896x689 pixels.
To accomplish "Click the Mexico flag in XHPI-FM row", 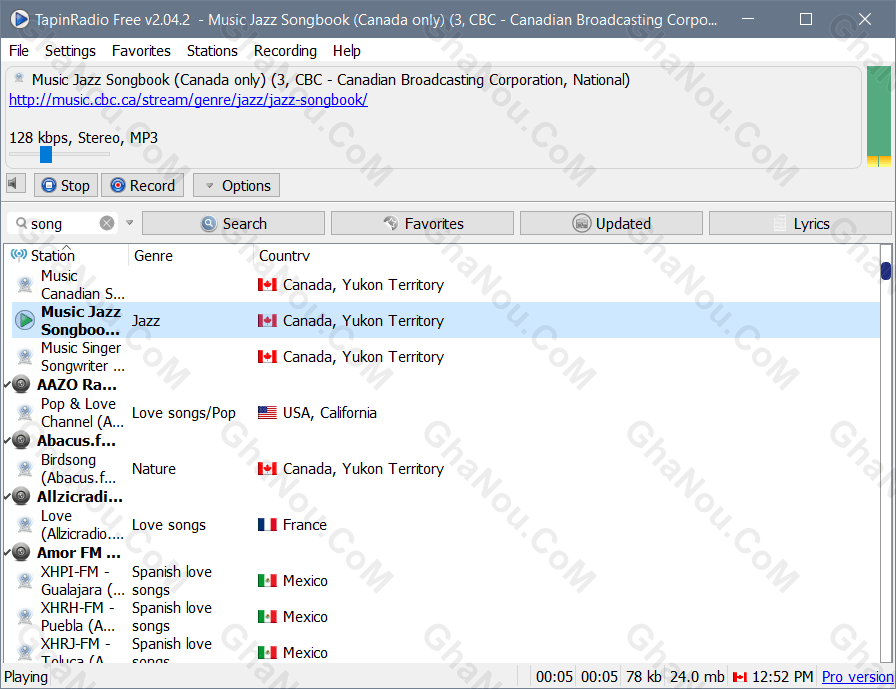I will click(267, 580).
